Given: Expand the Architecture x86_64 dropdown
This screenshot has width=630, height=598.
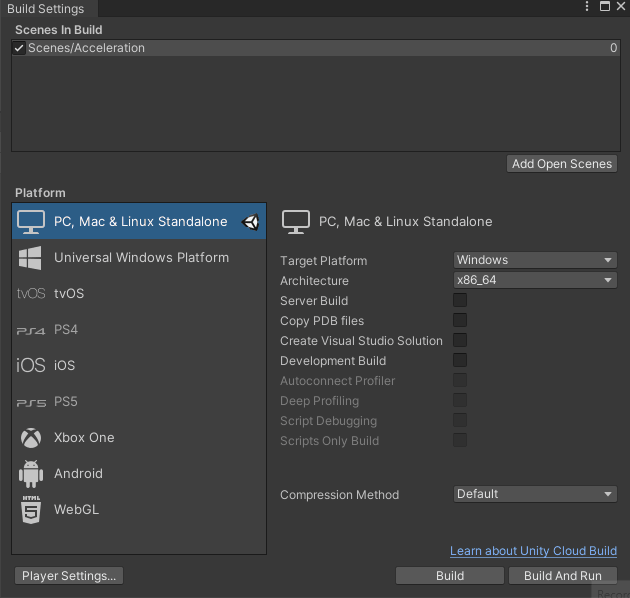Looking at the screenshot, I should tap(535, 280).
